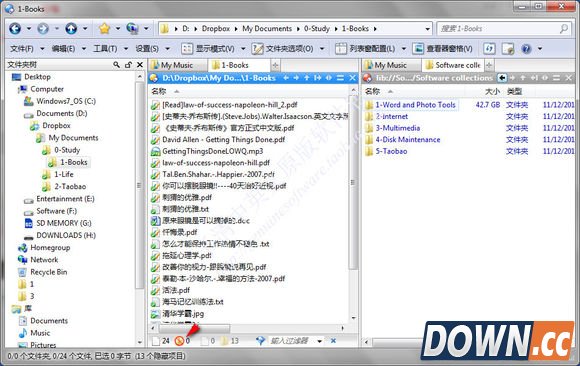580x366 pixels.
Task: Open the 编辑(E) menu
Action: [63, 48]
